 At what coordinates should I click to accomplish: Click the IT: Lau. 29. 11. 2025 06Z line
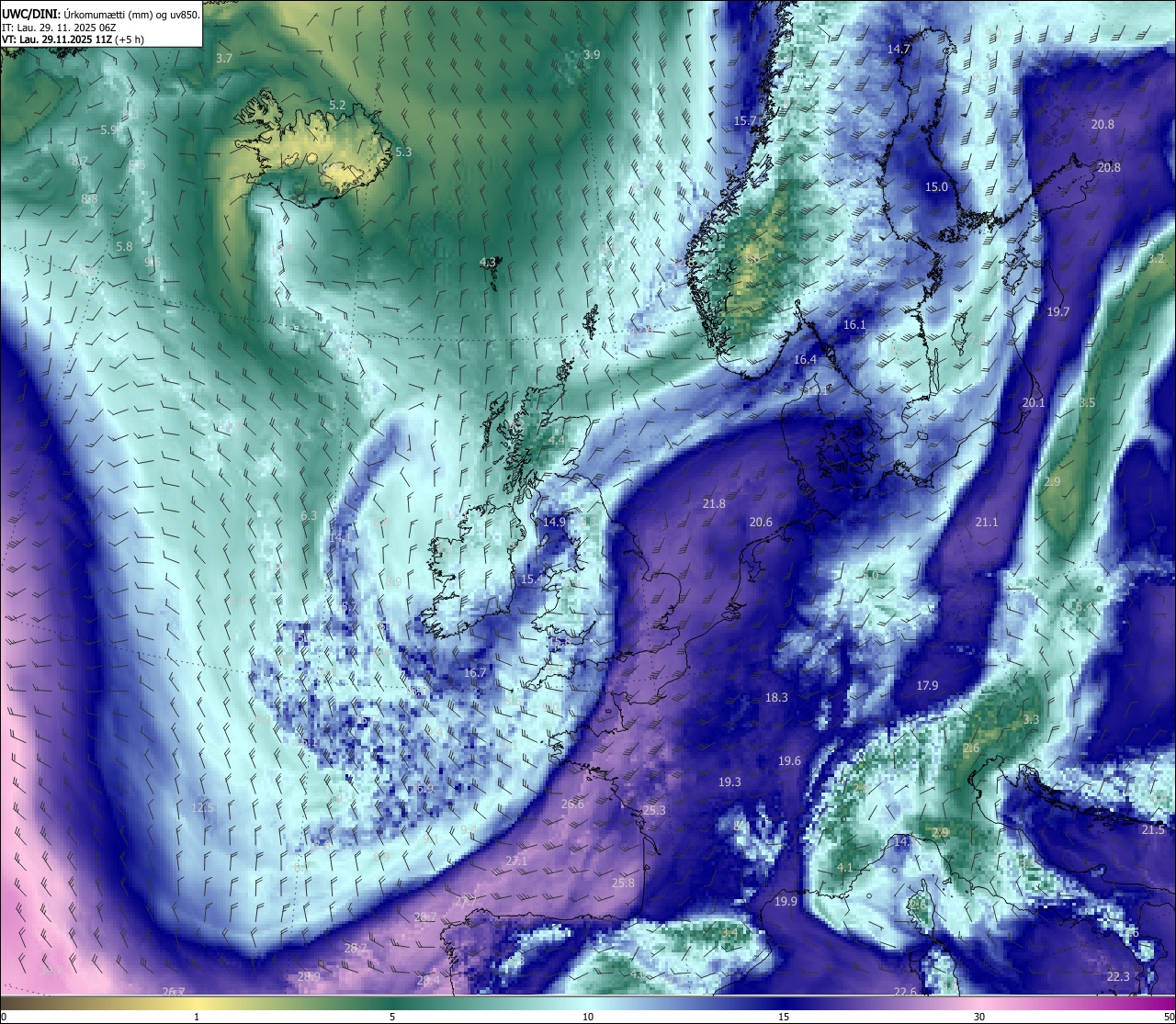59,28
